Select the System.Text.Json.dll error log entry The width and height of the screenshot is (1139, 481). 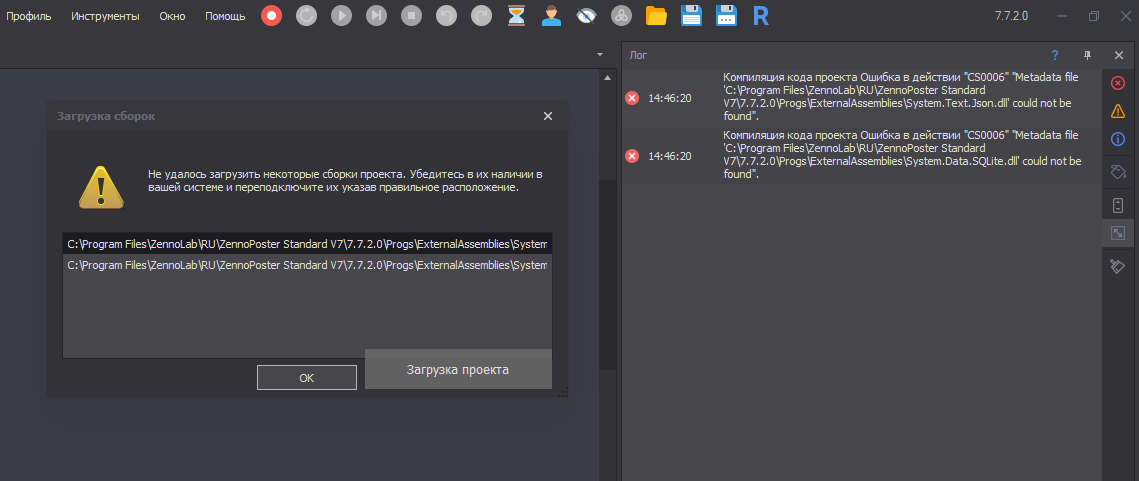(862, 97)
